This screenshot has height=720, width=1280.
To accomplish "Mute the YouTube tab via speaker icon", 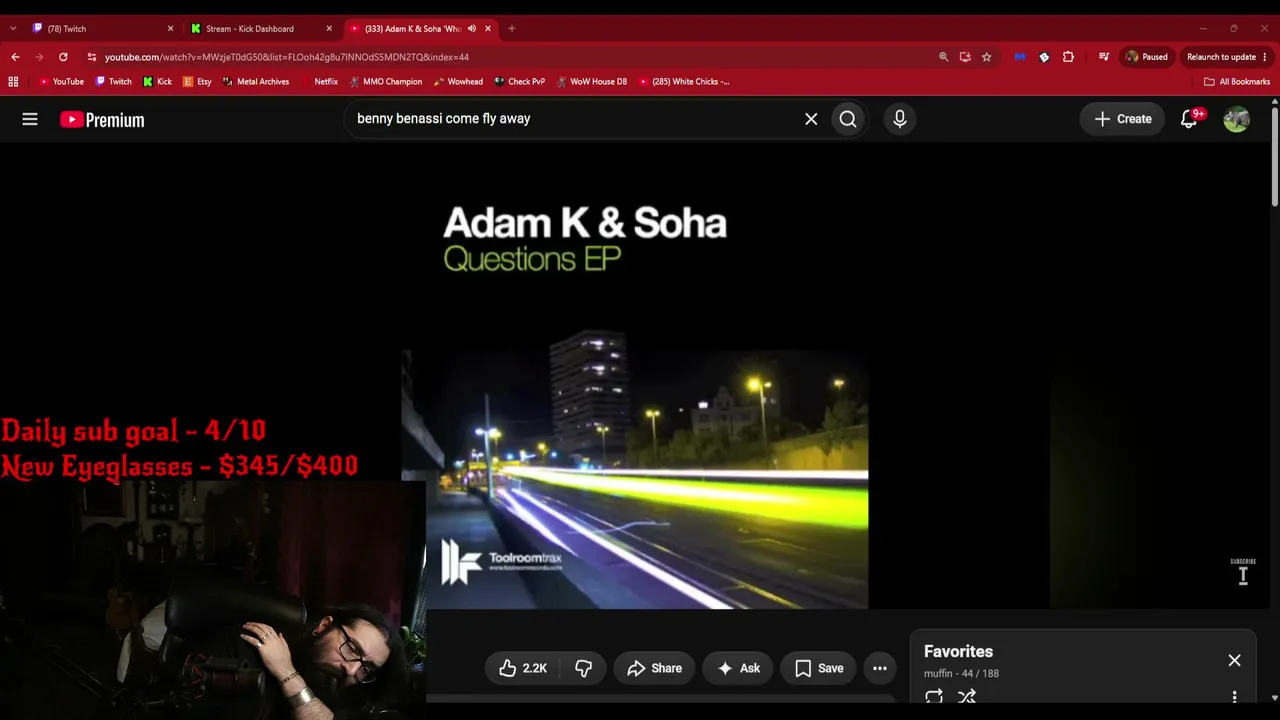I will (x=471, y=28).
